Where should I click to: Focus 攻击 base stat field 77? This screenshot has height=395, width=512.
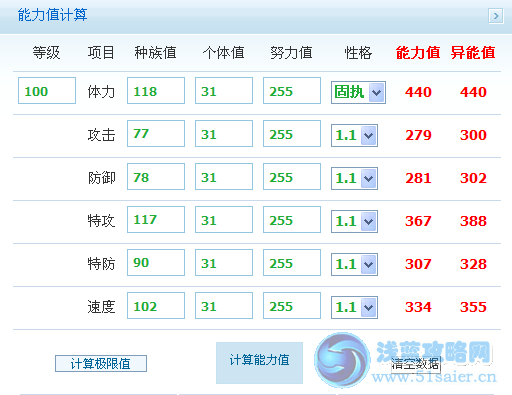[x=156, y=133]
